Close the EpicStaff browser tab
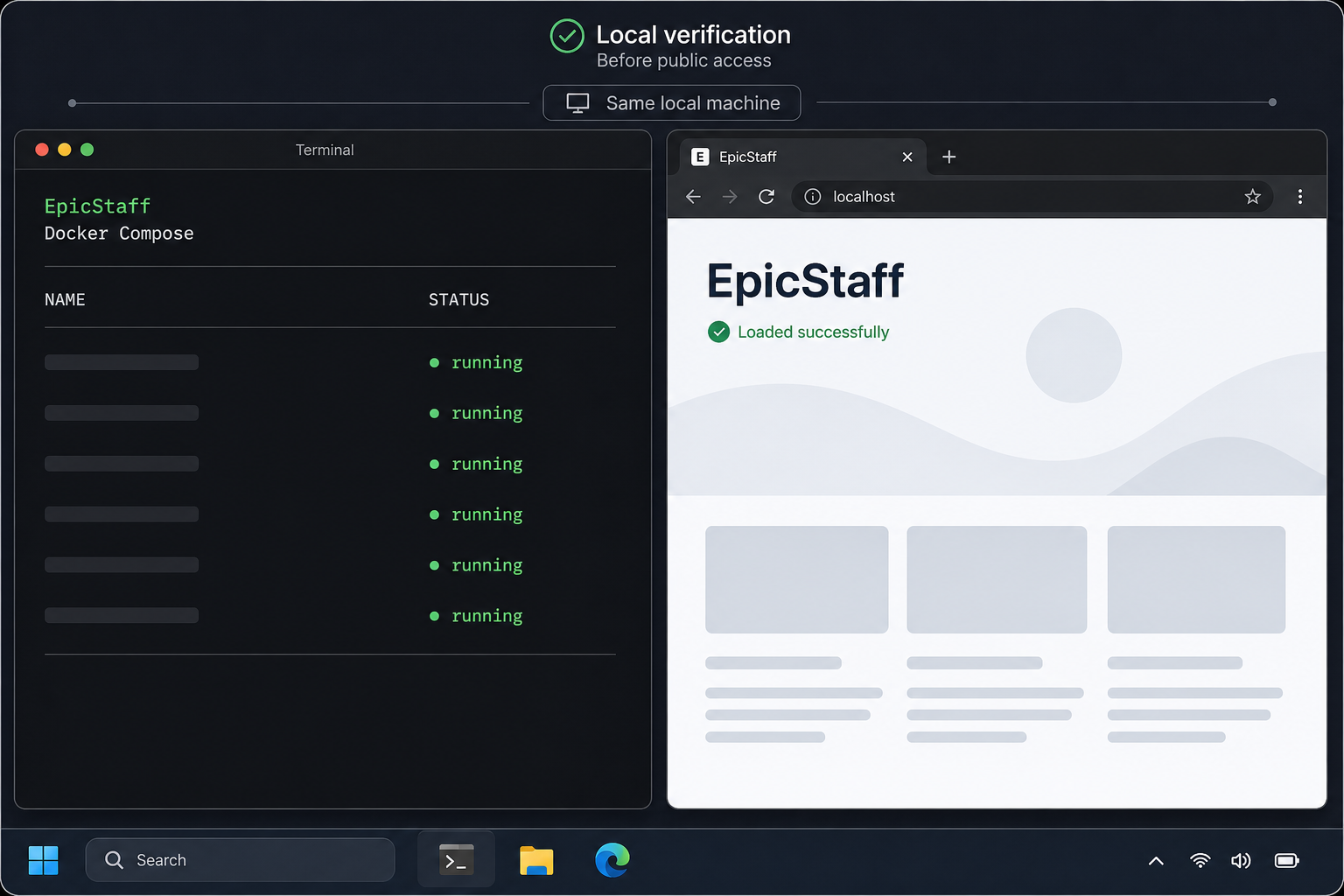1344x896 pixels. tap(907, 157)
